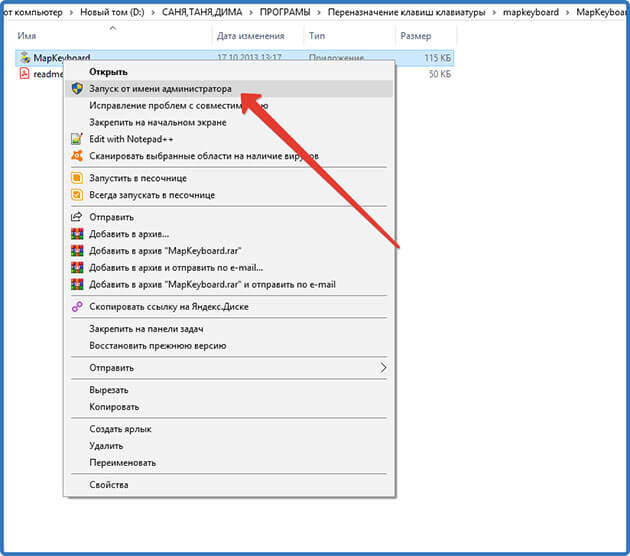Expand the Отправить submenu arrow

[x=383, y=368]
